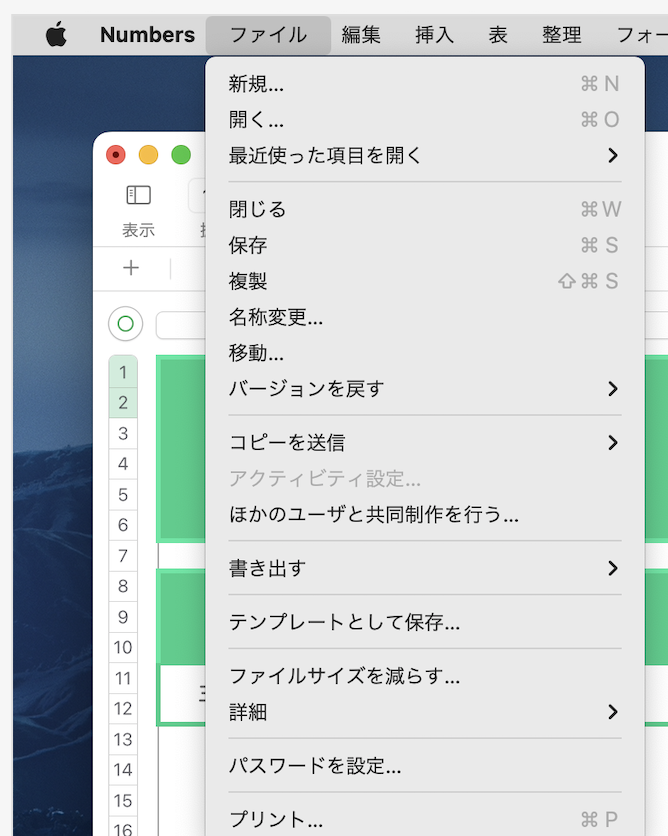Close the open ファイル menu
Screen dimensions: 668x836
tap(268, 35)
